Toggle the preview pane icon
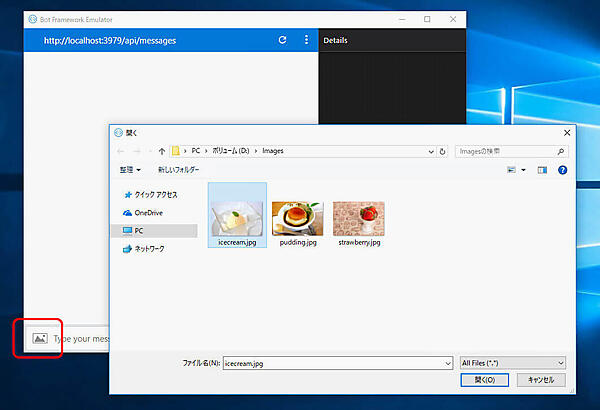Screen dimensions: 600x410 tap(542, 170)
